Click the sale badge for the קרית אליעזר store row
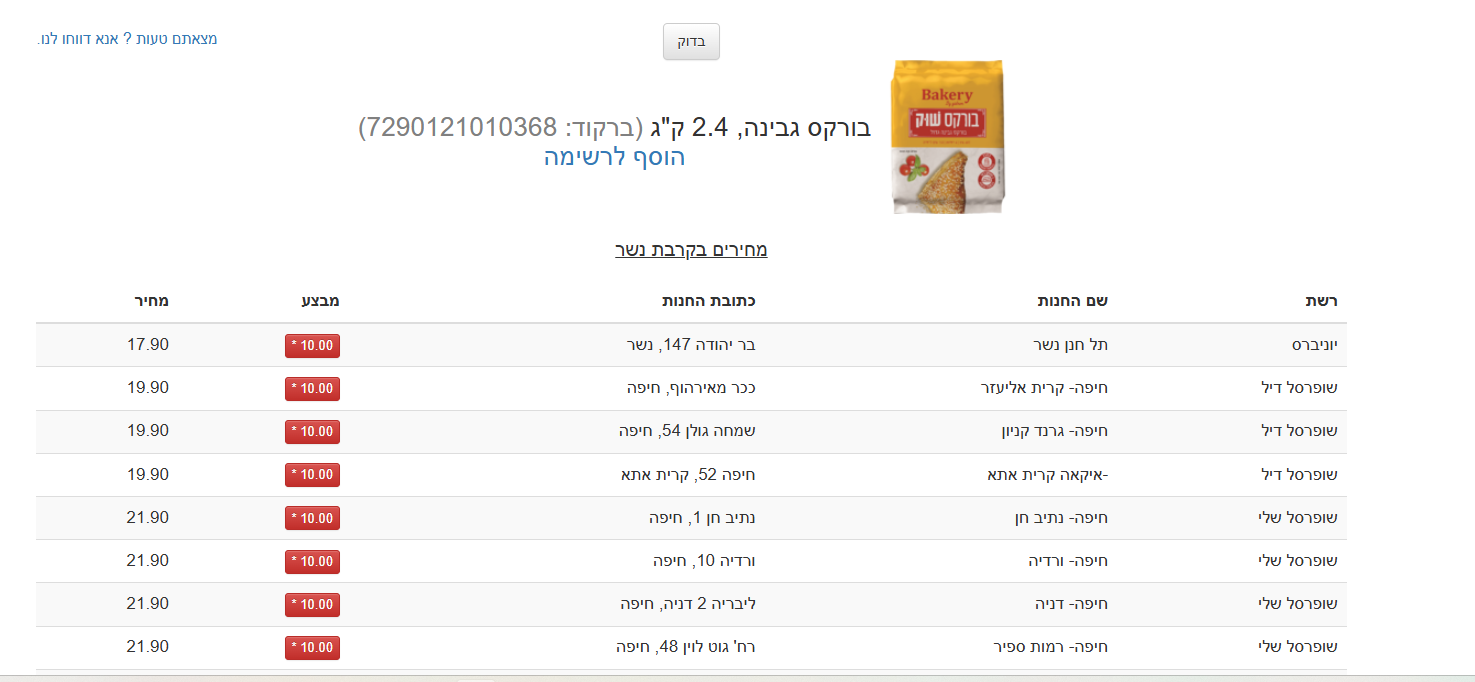 click(311, 388)
